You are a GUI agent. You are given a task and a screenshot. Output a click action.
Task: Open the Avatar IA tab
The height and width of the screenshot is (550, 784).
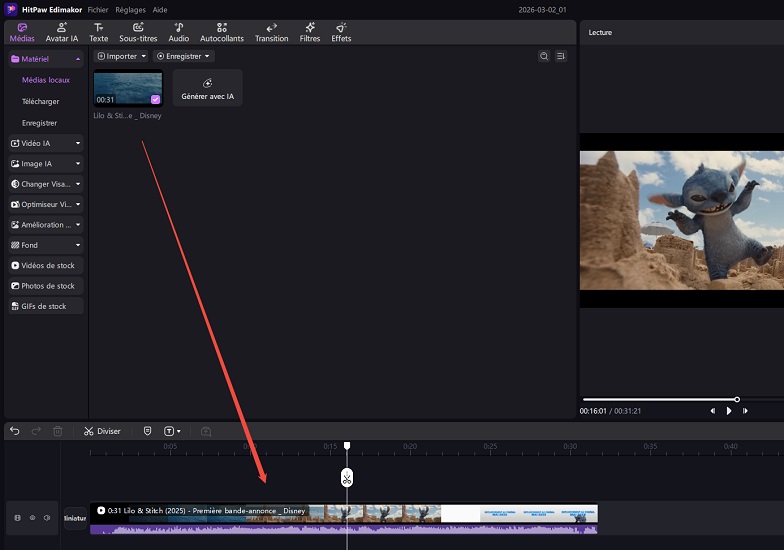(x=62, y=32)
